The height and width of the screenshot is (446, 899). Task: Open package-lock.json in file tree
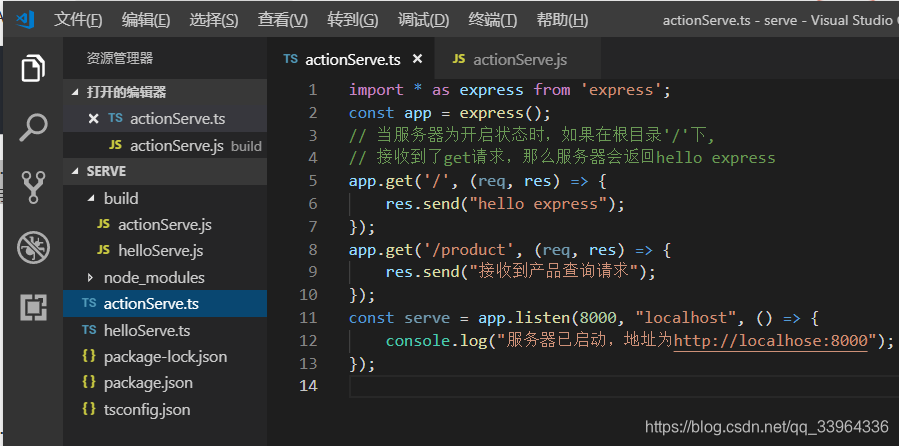tap(165, 357)
